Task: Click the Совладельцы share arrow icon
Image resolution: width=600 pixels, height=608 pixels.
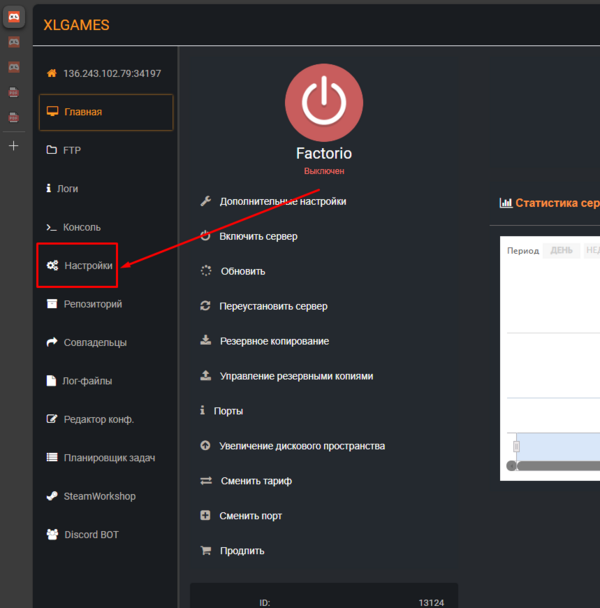Action: (x=52, y=342)
